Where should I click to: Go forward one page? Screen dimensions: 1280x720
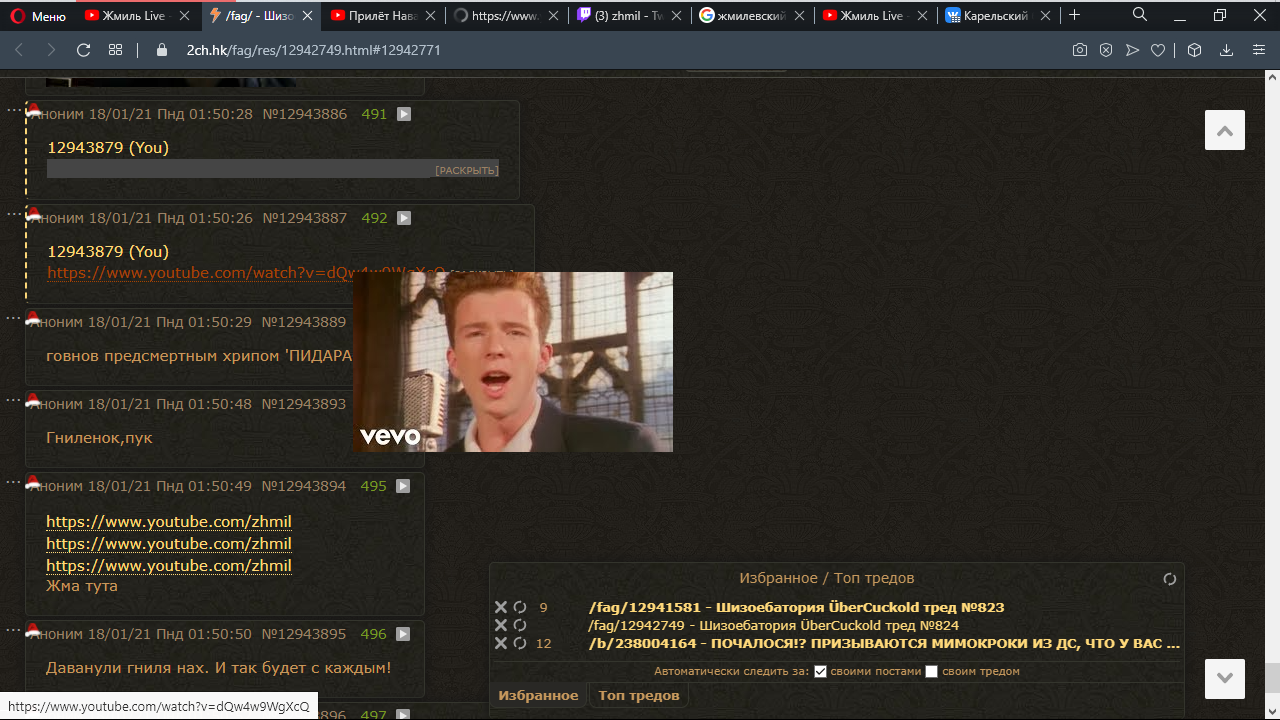pos(51,50)
